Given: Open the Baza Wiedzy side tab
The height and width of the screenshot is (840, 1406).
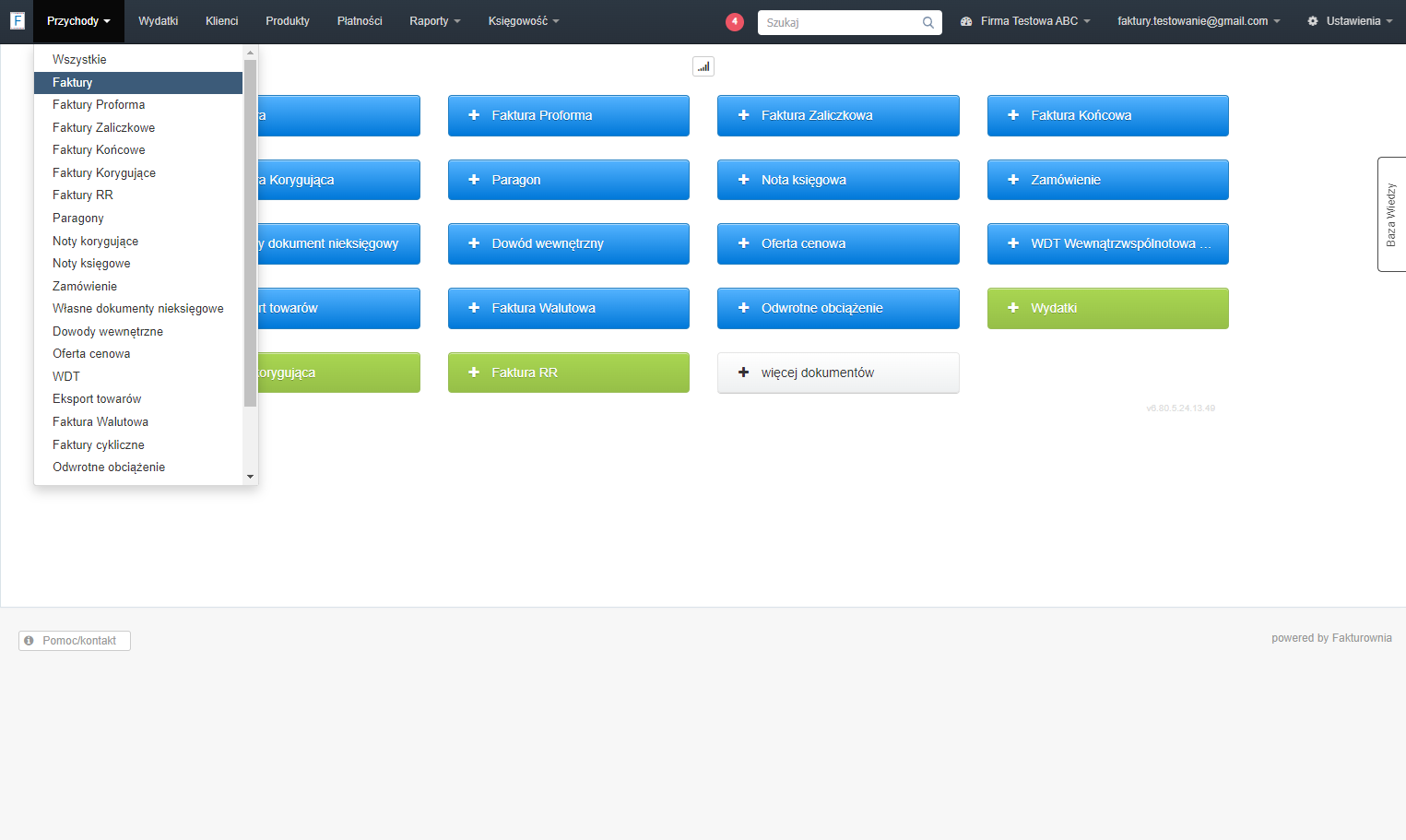Looking at the screenshot, I should tap(1391, 214).
